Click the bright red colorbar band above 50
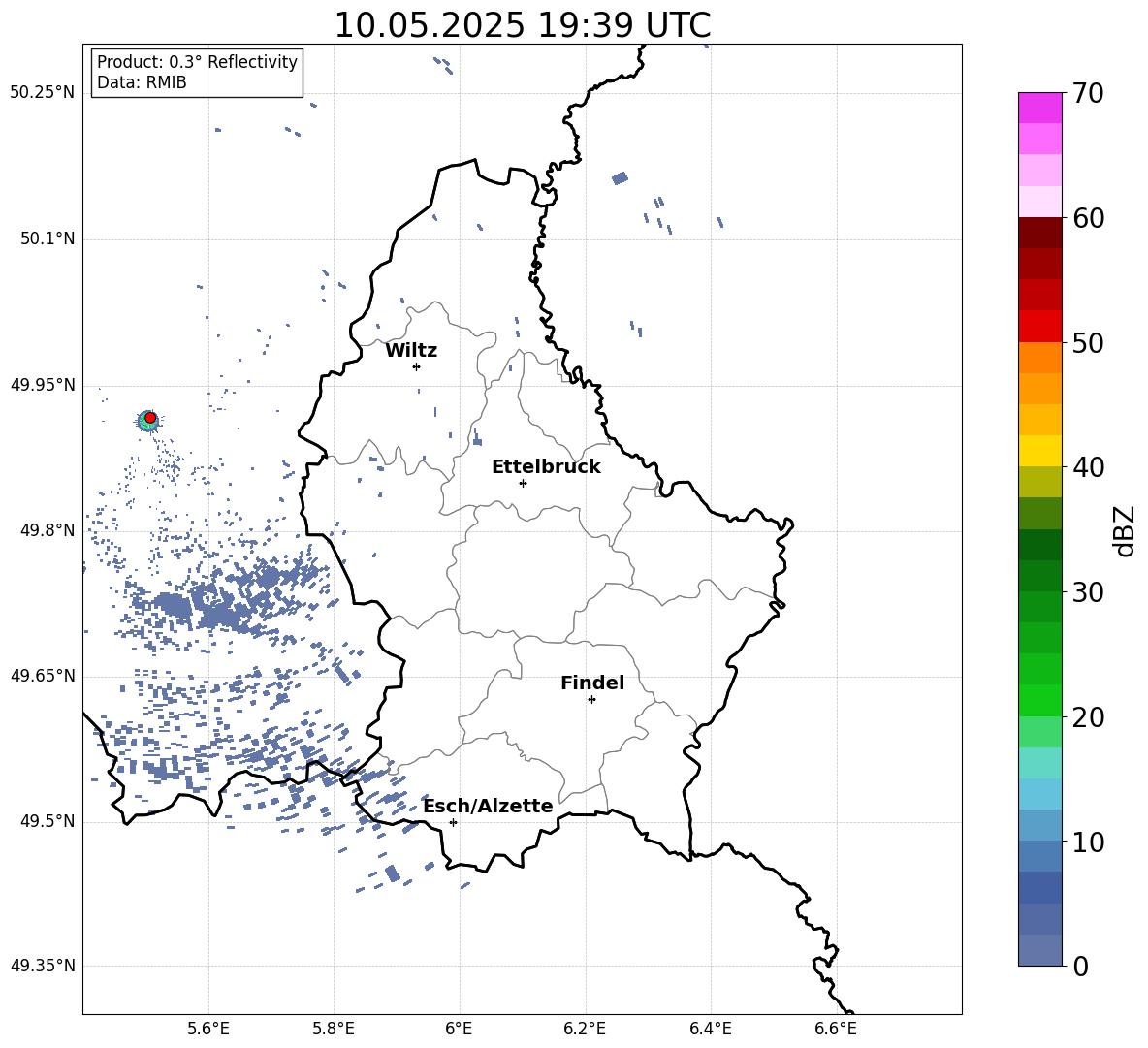Viewport: 1148px width, 1048px height. click(1040, 327)
